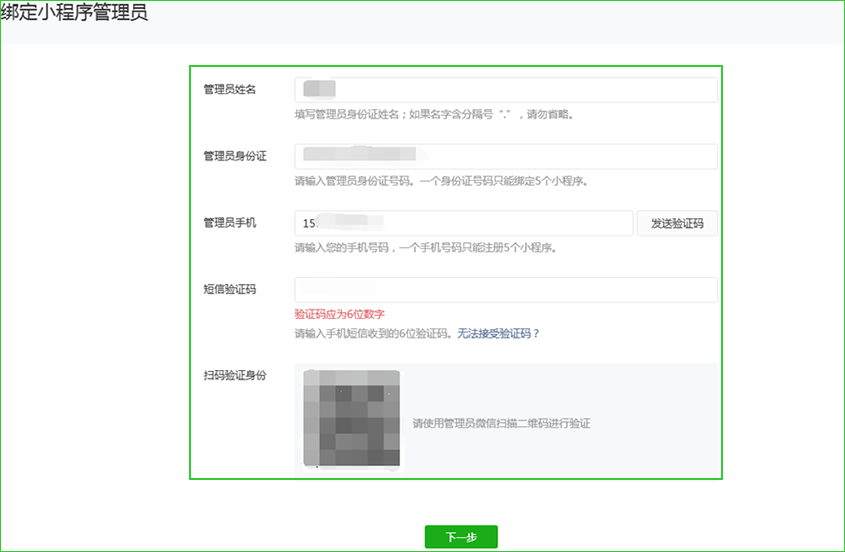The width and height of the screenshot is (845, 552).
Task: Click the ID card hint about 5个小程序
Action: click(x=440, y=181)
